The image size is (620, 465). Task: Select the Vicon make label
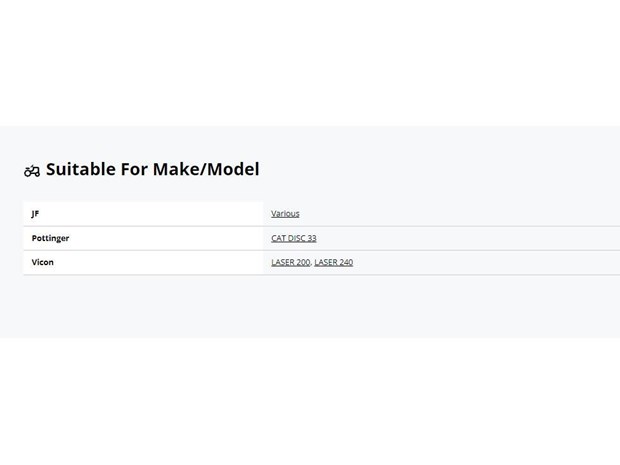[43, 262]
